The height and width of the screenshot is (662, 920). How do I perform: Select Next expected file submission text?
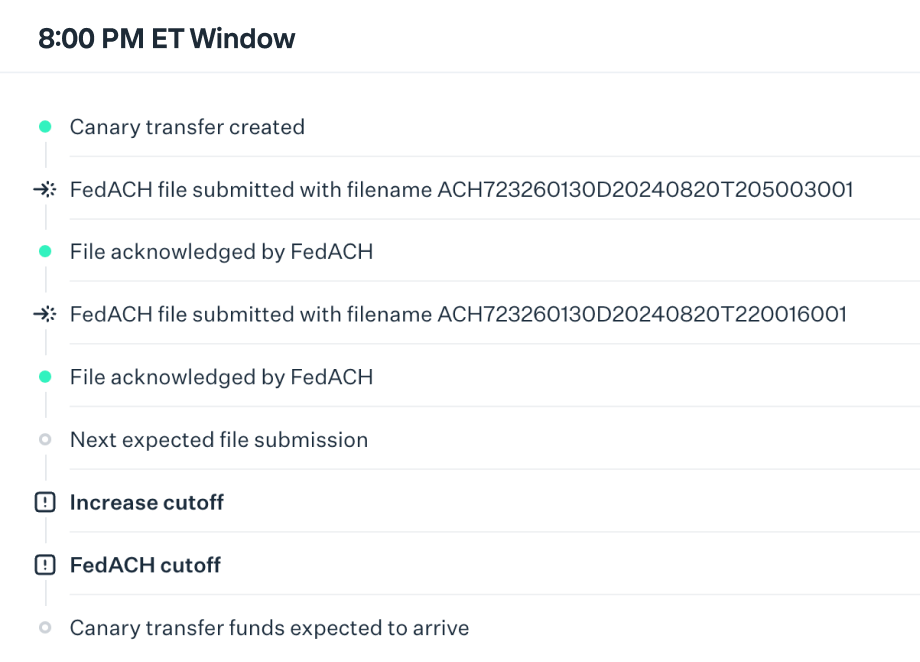(x=219, y=440)
